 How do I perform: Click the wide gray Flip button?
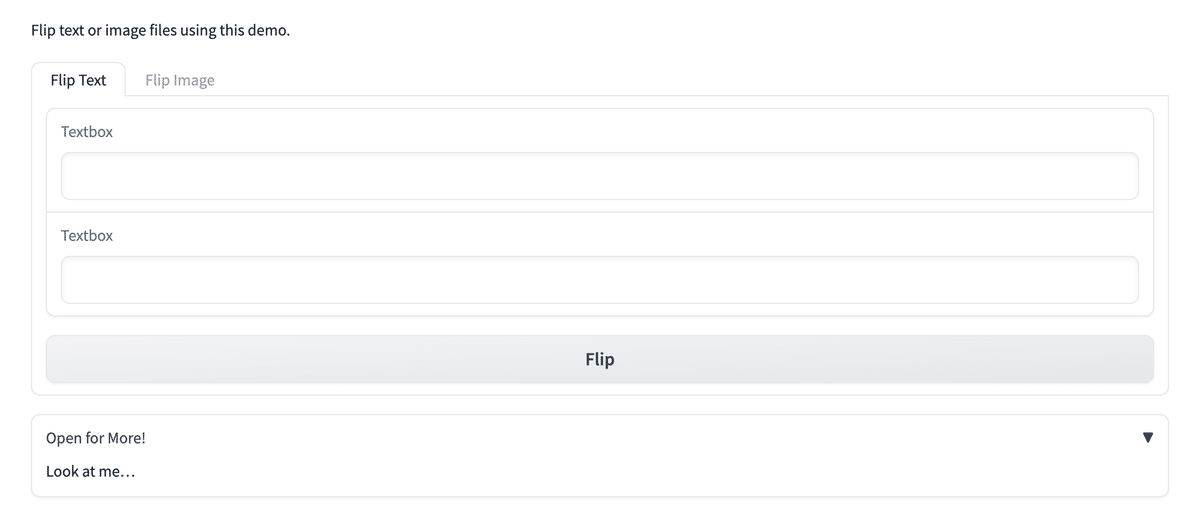click(x=599, y=359)
